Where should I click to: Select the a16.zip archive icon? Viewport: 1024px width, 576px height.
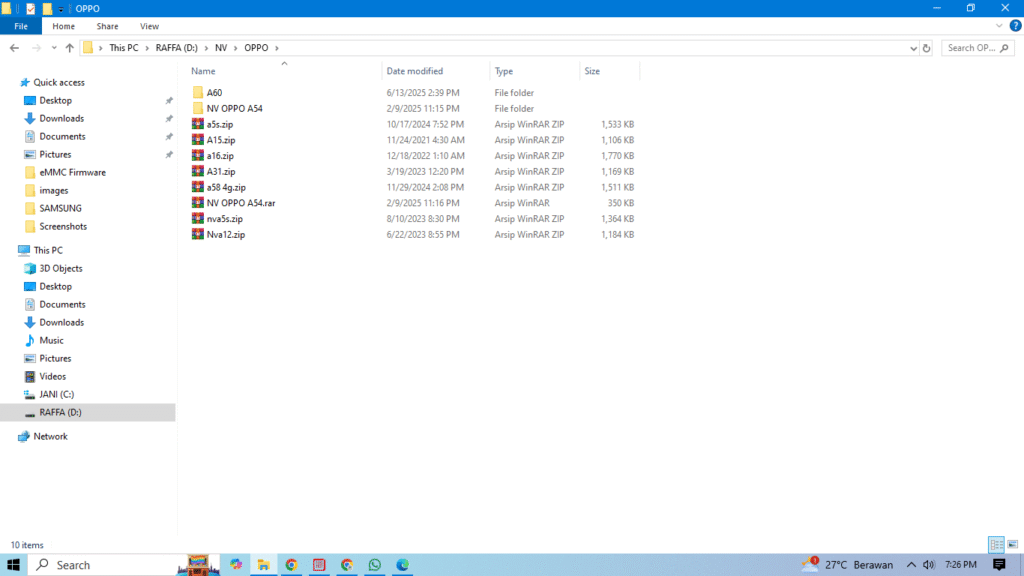pyautogui.click(x=198, y=155)
